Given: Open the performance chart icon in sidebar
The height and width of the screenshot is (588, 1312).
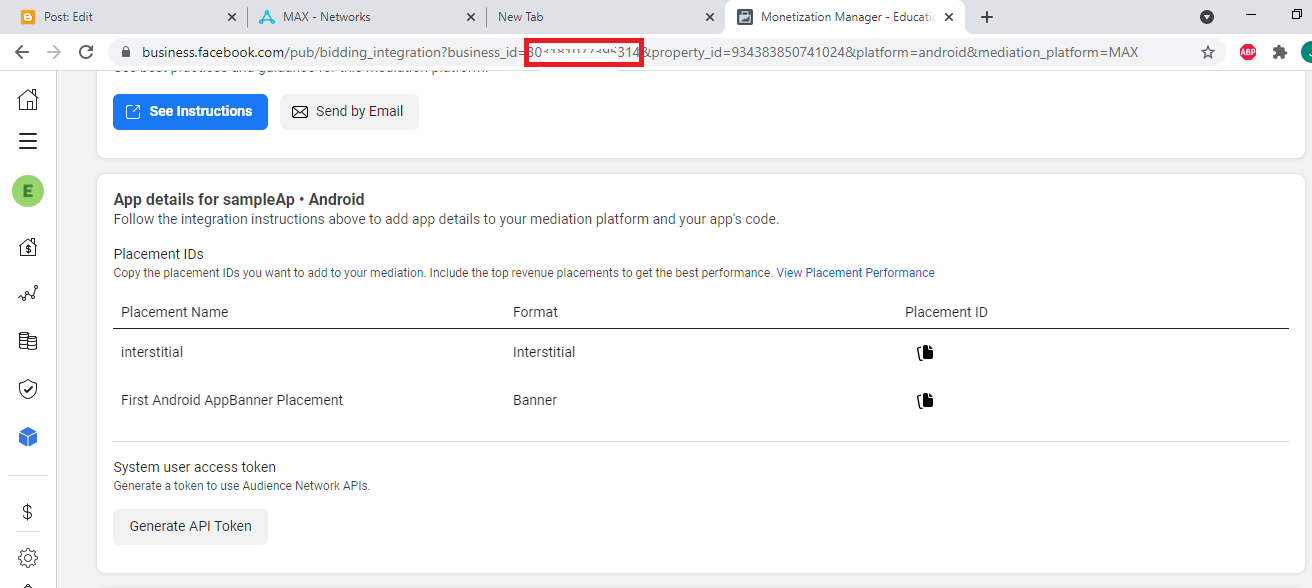Looking at the screenshot, I should [x=28, y=294].
